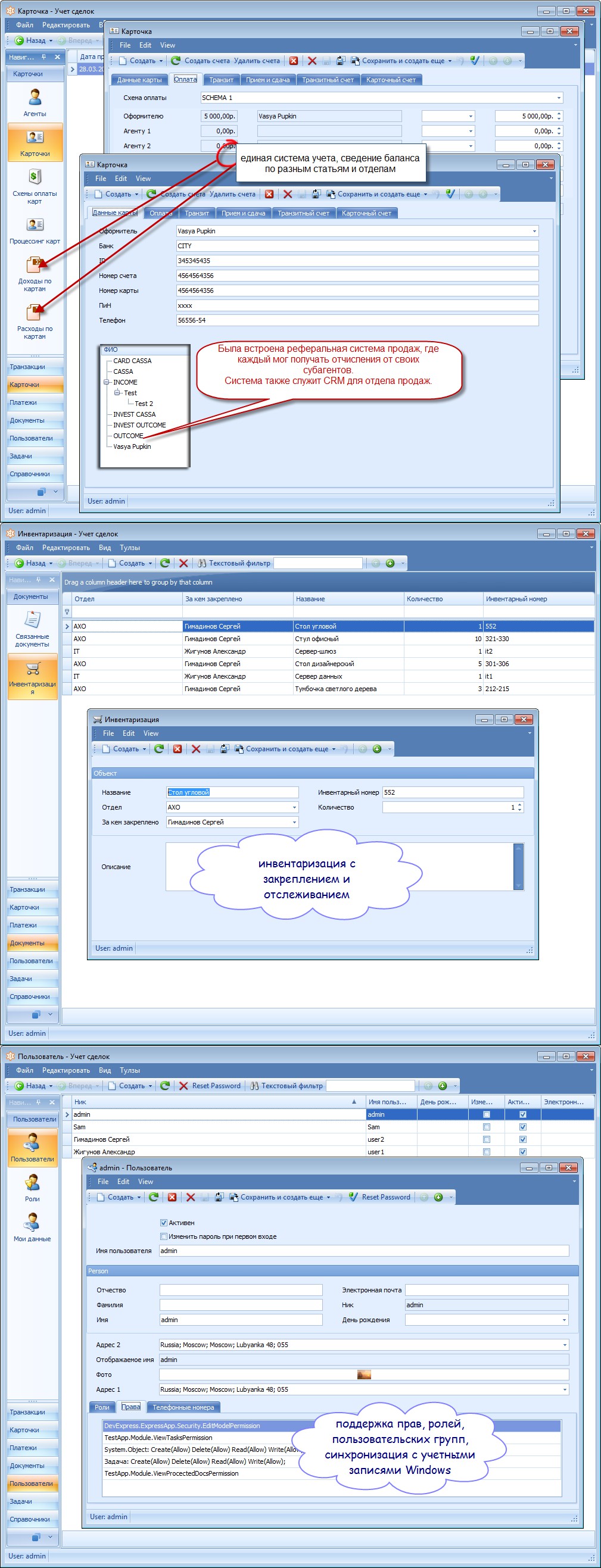The width and height of the screenshot is (601, 1568).
Task: Toggle Акти... checkbox for admin row
Action: tap(522, 1114)
